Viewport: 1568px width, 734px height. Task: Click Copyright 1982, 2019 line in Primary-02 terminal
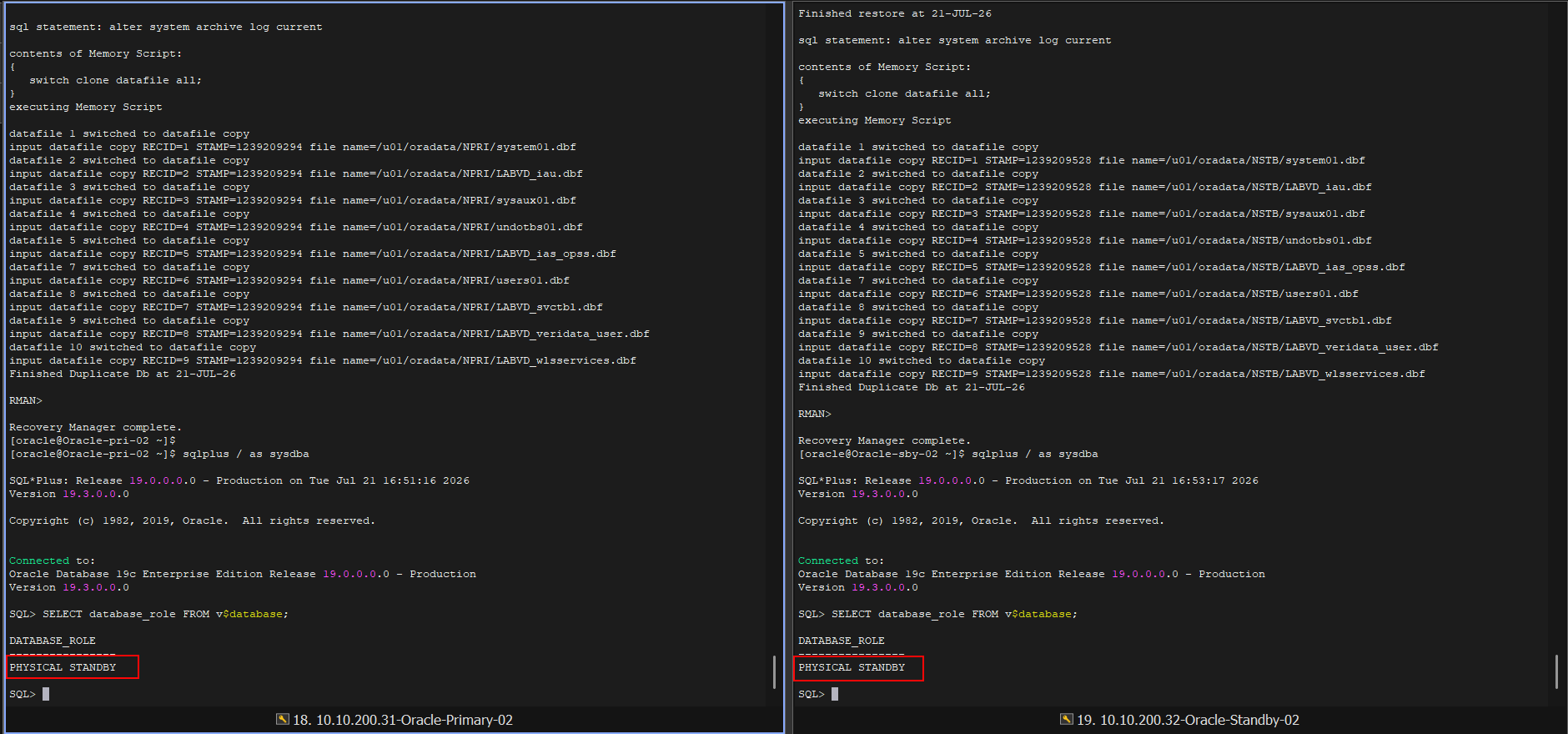[193, 520]
